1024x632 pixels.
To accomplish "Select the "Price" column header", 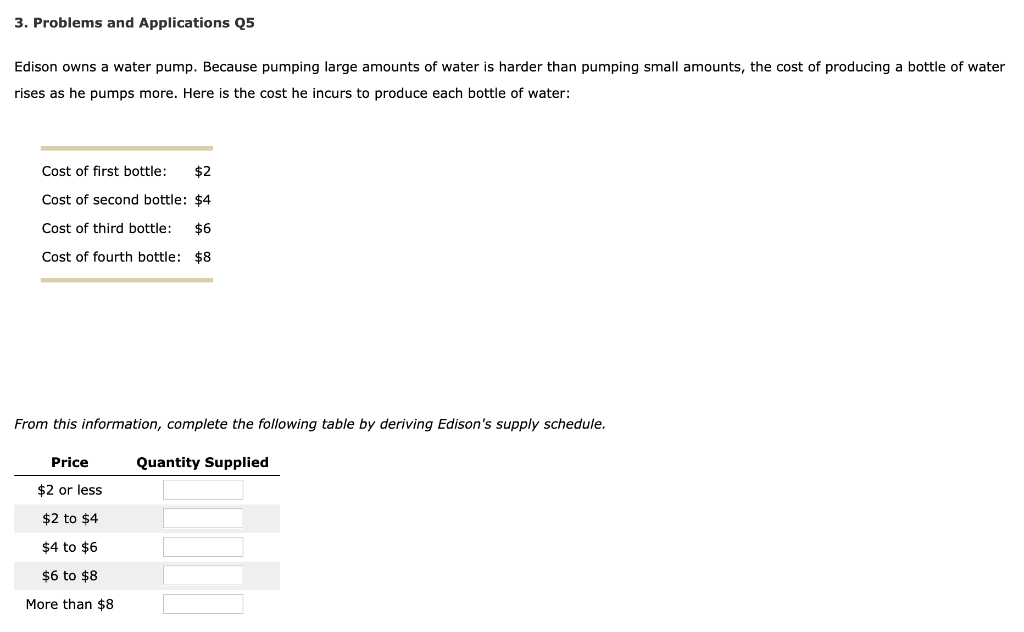I will tap(69, 462).
